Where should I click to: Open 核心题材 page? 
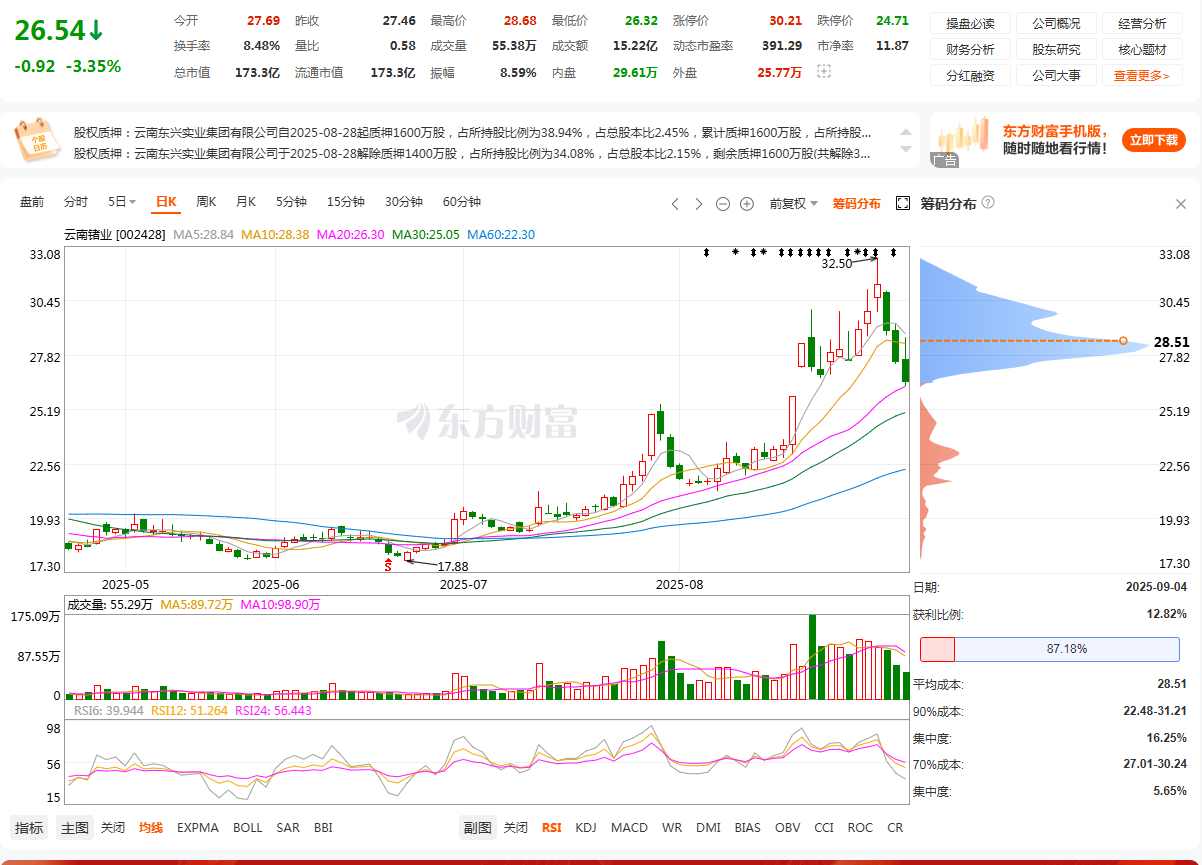[1142, 49]
